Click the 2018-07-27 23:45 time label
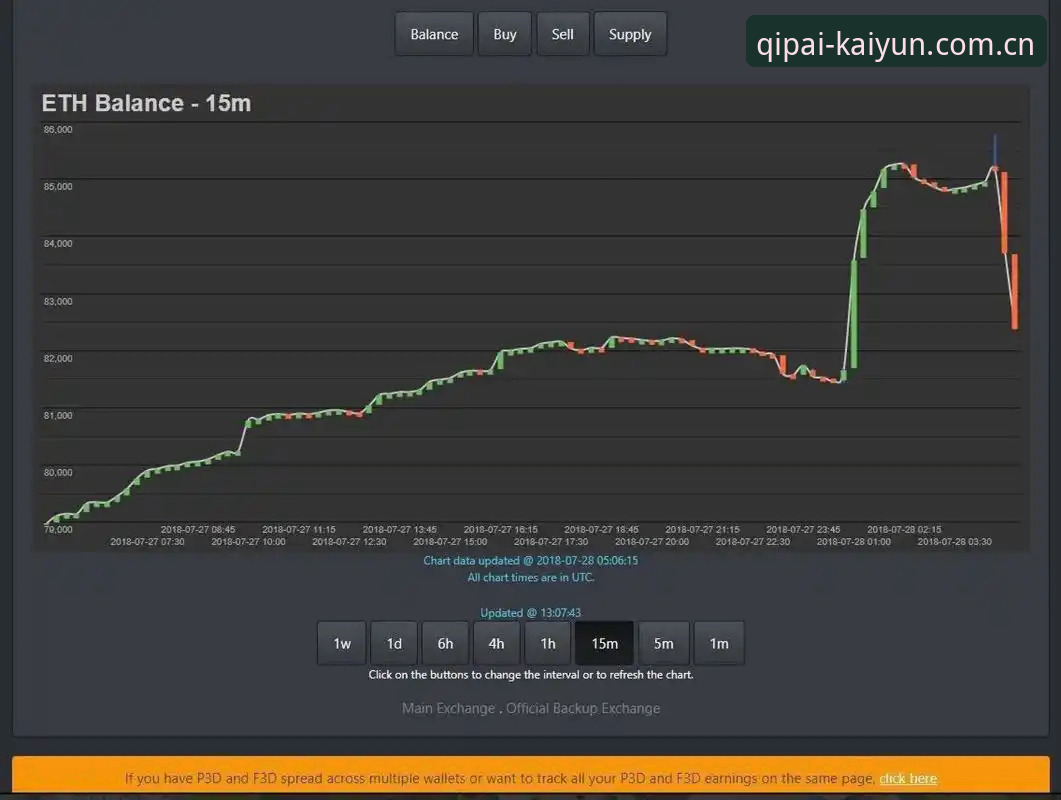The height and width of the screenshot is (800, 1061). point(803,529)
